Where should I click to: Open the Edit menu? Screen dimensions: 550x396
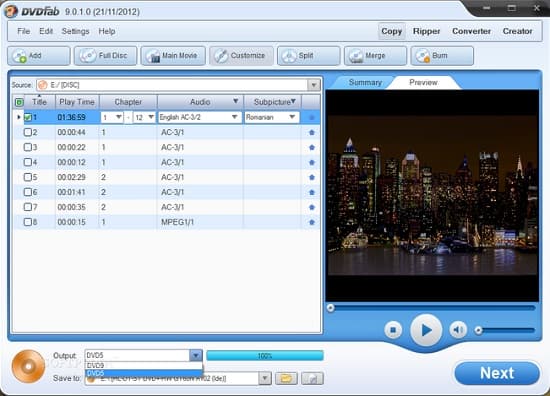click(x=46, y=31)
